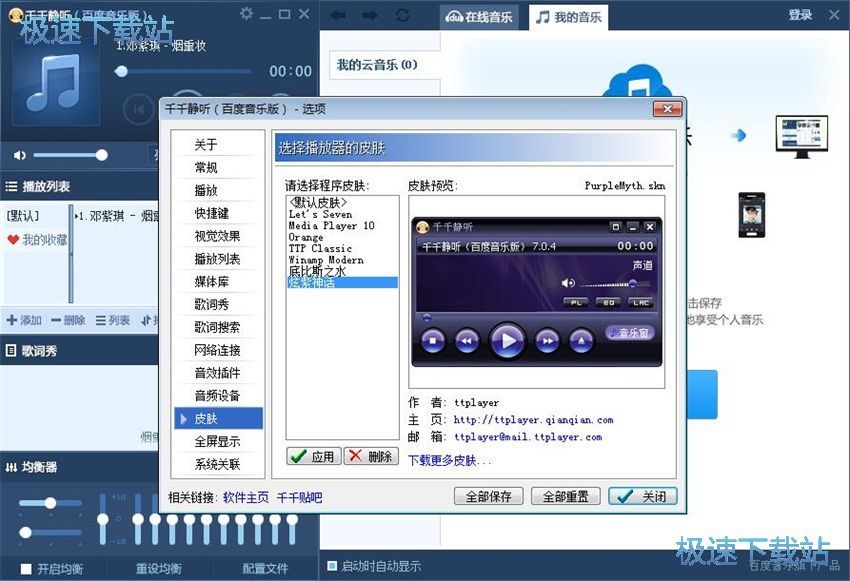
Task: Click the previous track button
Action: tap(138, 109)
